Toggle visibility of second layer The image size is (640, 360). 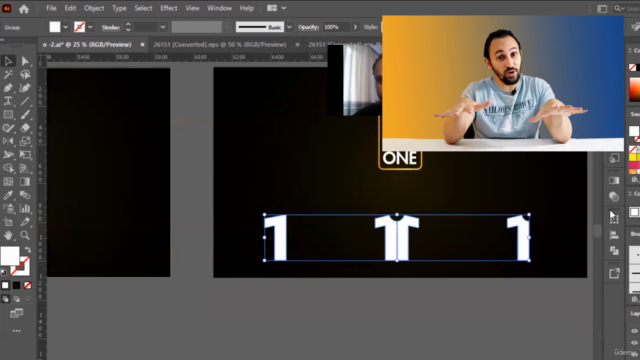(x=634, y=343)
